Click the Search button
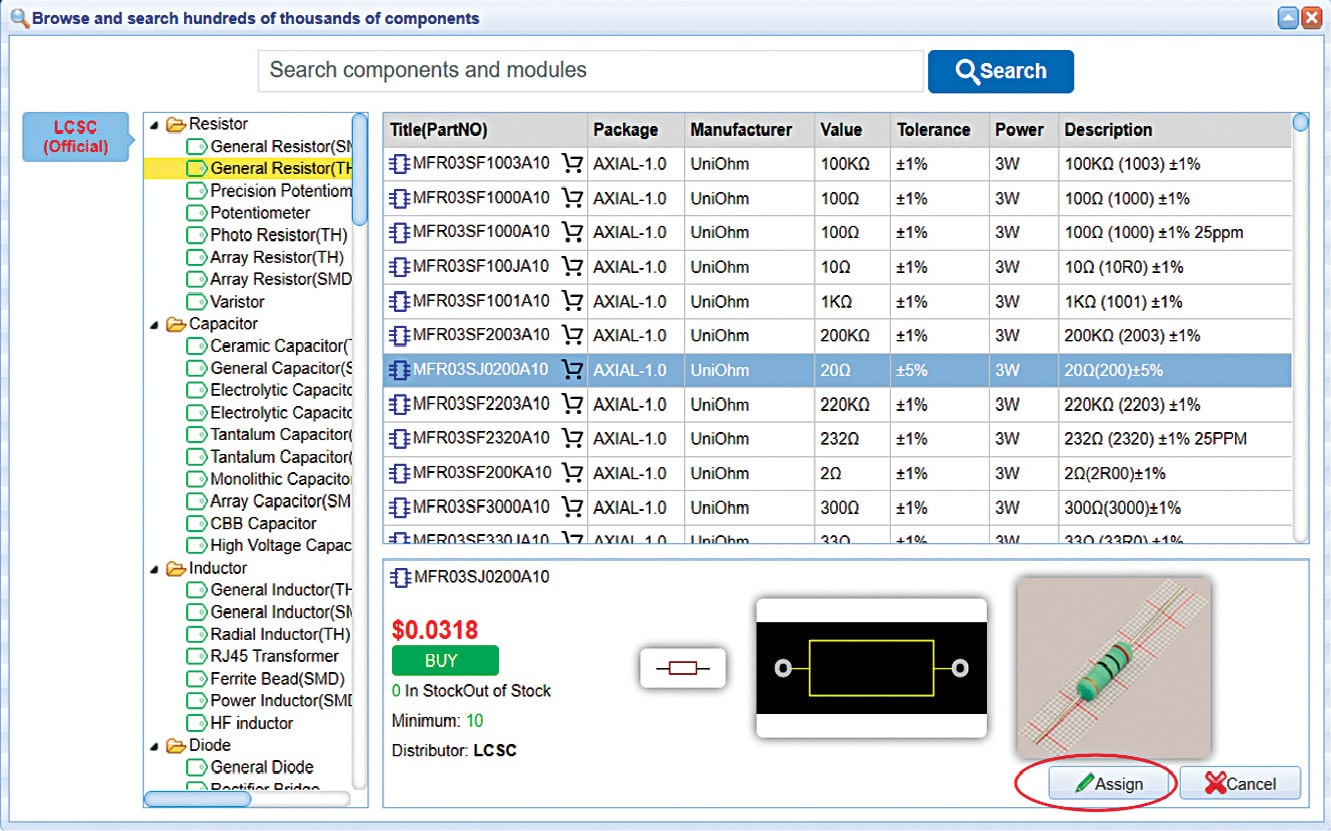Viewport: 1331px width, 831px height. coord(1000,71)
